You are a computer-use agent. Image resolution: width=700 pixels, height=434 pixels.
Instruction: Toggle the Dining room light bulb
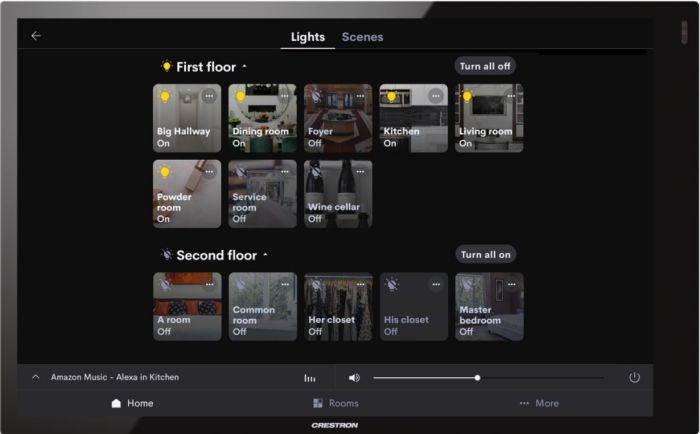[240, 96]
